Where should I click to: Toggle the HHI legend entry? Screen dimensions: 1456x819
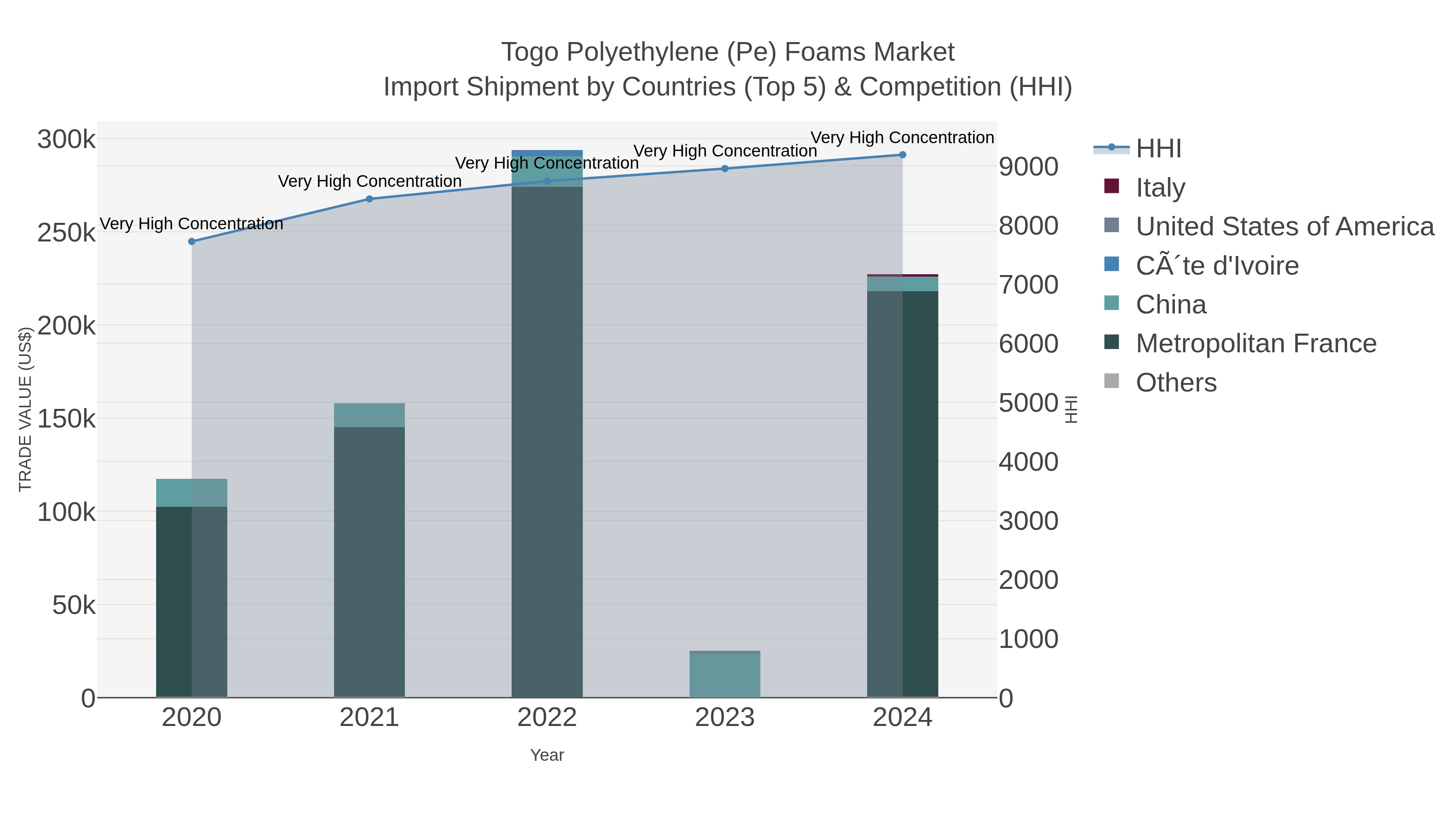pyautogui.click(x=1137, y=149)
